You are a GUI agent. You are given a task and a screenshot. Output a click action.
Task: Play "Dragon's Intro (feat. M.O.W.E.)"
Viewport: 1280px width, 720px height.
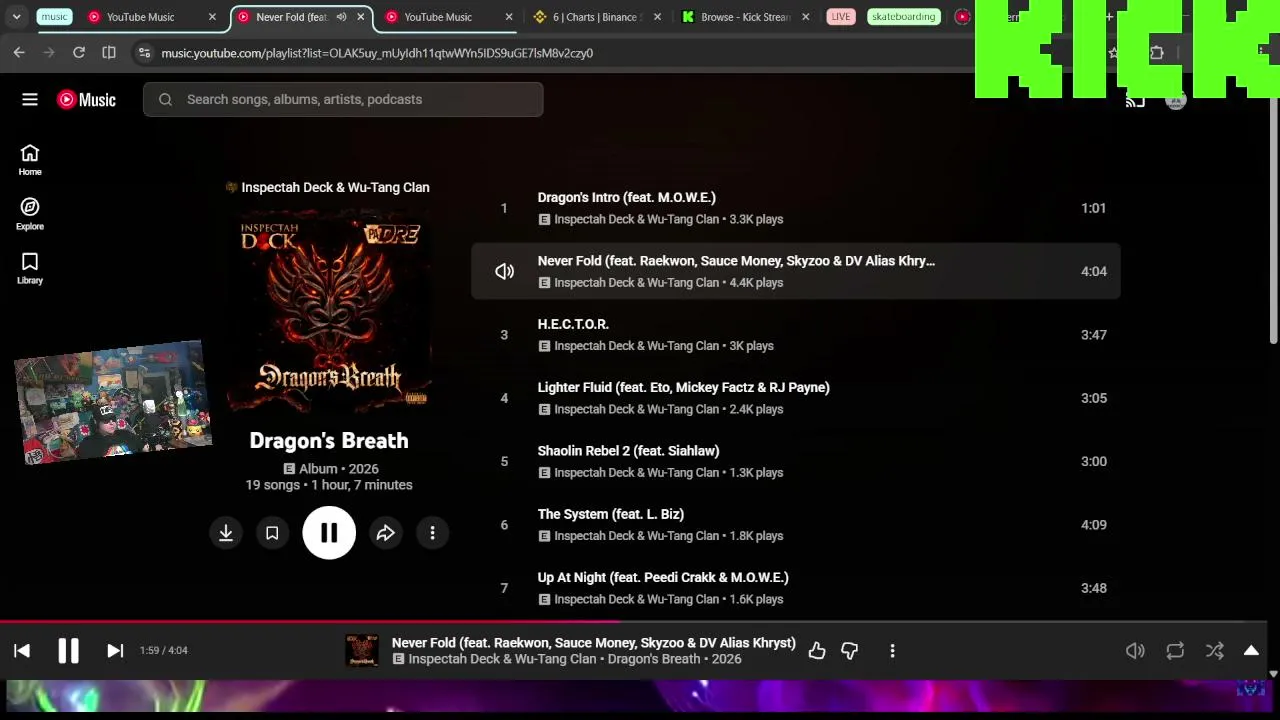pos(627,197)
